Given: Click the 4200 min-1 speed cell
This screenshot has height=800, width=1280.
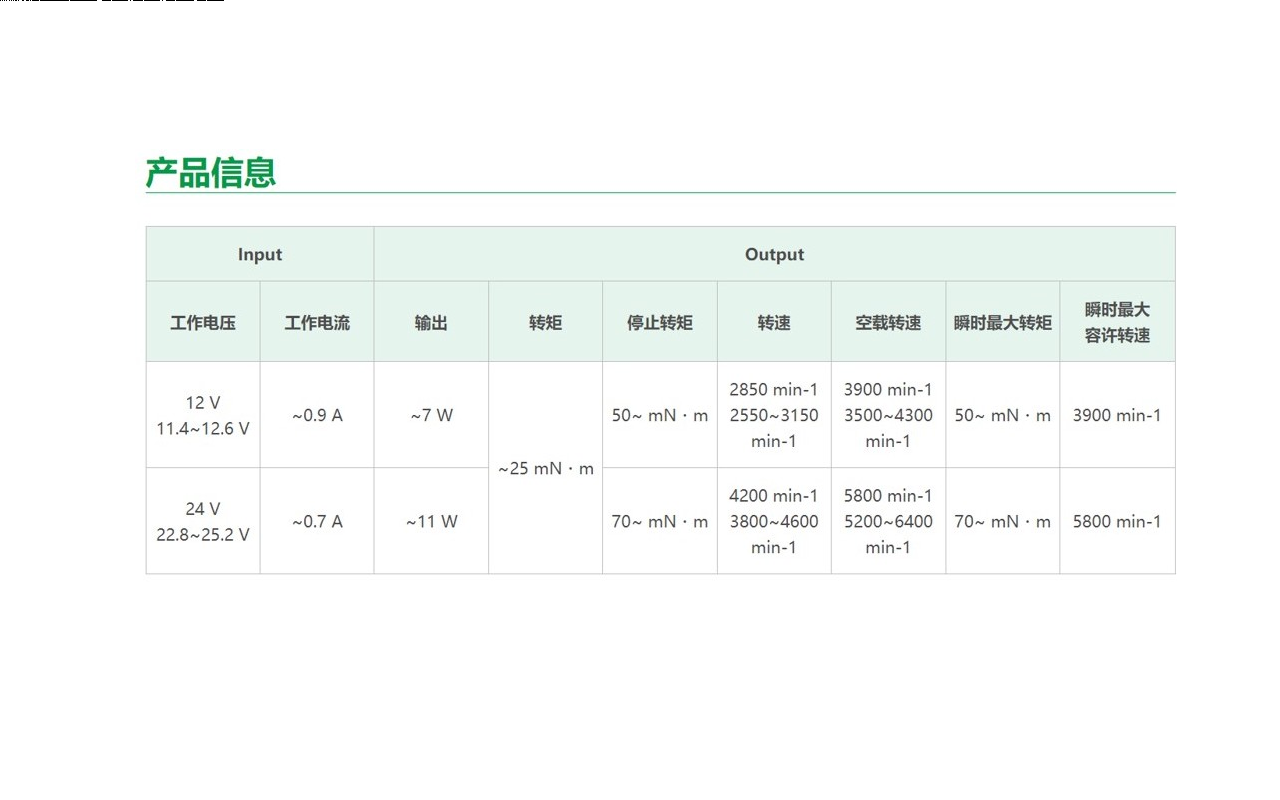Looking at the screenshot, I should (x=774, y=521).
